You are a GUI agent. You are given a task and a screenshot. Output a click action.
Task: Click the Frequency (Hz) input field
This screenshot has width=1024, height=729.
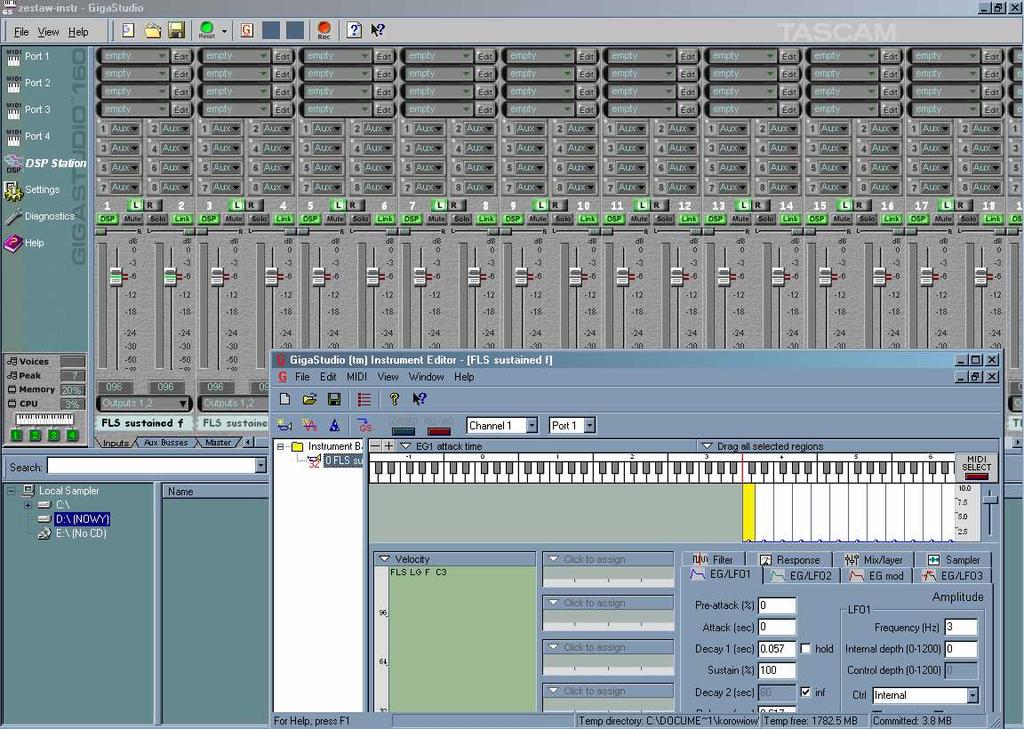coord(961,627)
